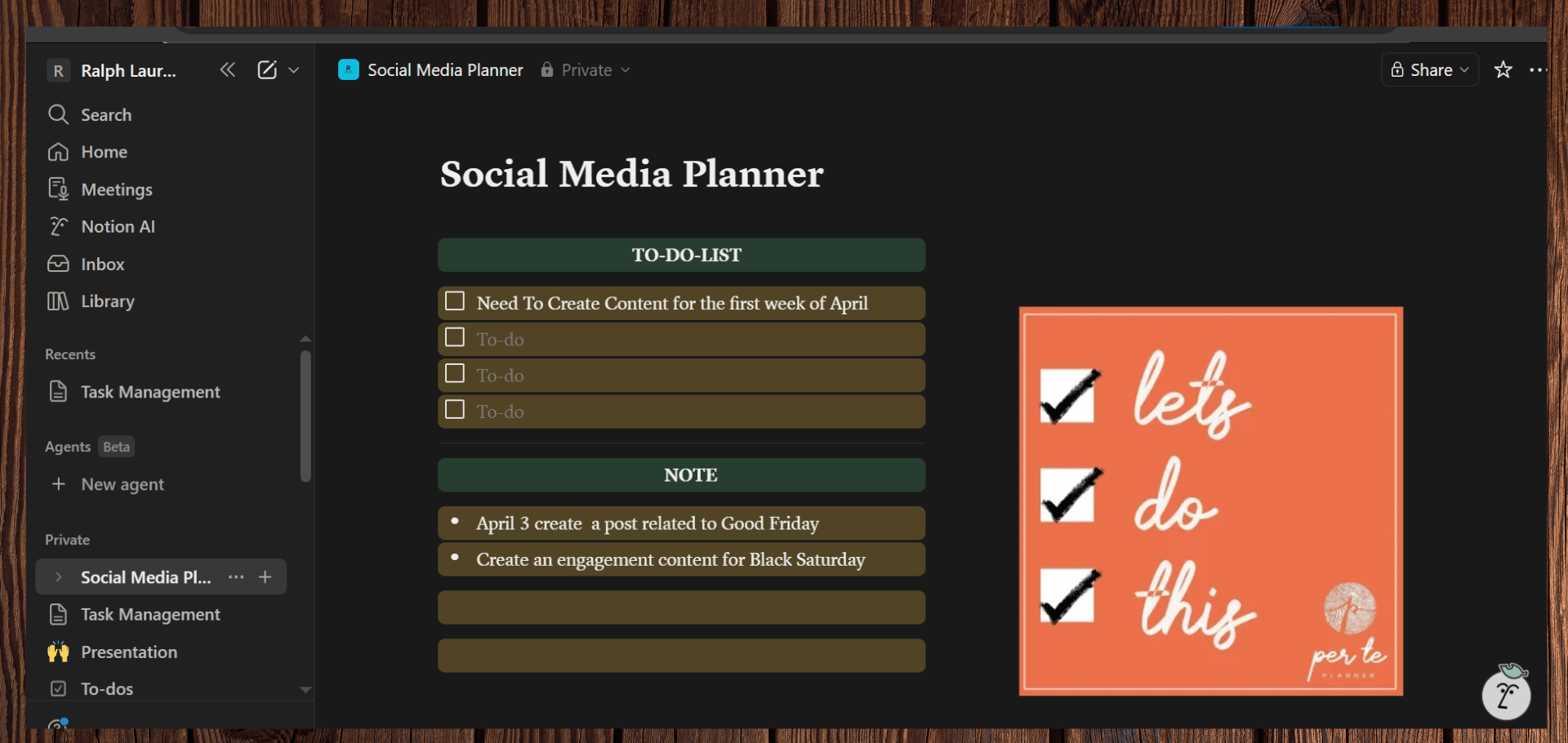This screenshot has width=1568, height=743.
Task: Tick the second empty To-do checkbox
Action: [455, 373]
